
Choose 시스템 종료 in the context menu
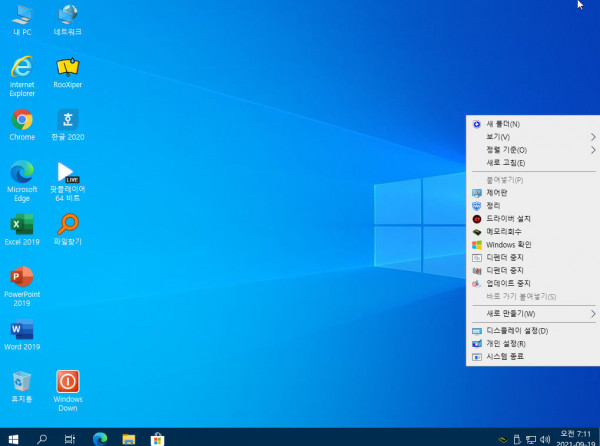[533, 357]
